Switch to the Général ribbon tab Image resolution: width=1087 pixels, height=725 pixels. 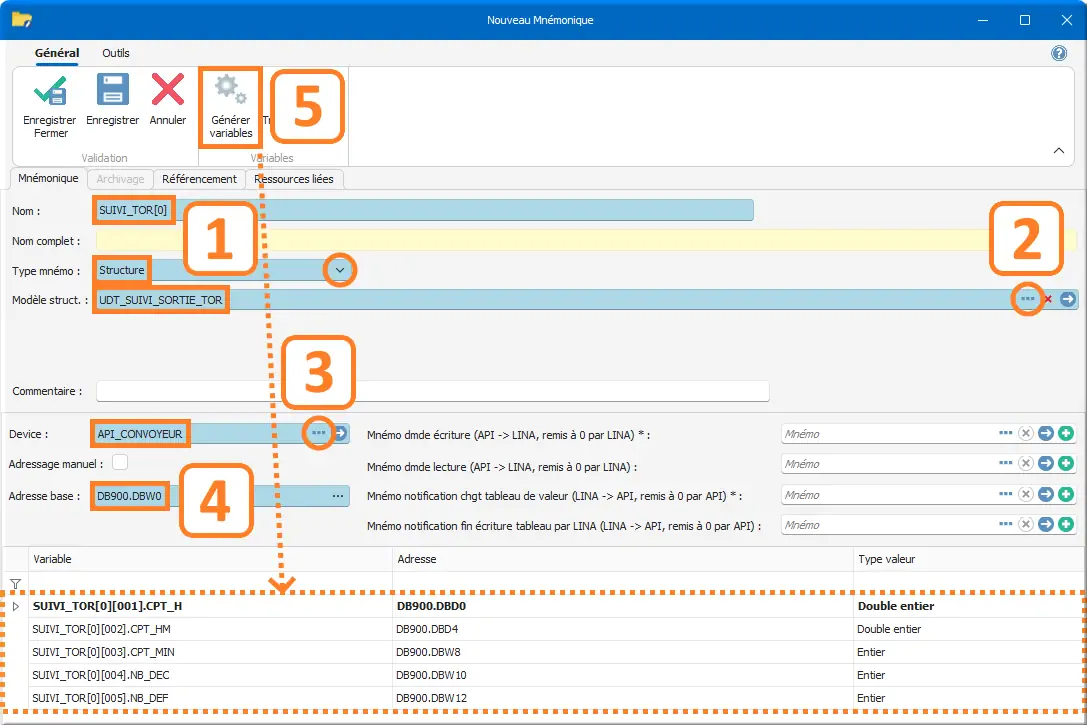(57, 53)
